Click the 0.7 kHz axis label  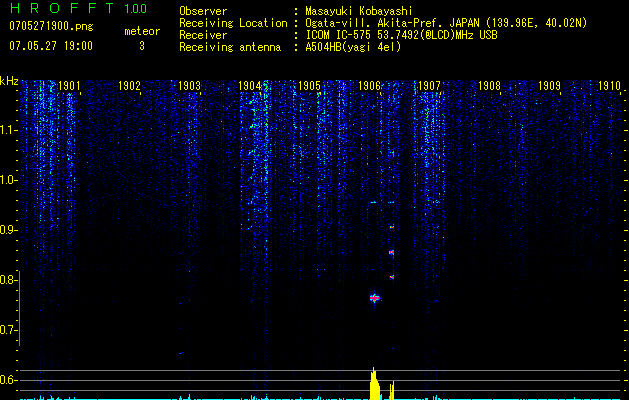click(8, 330)
